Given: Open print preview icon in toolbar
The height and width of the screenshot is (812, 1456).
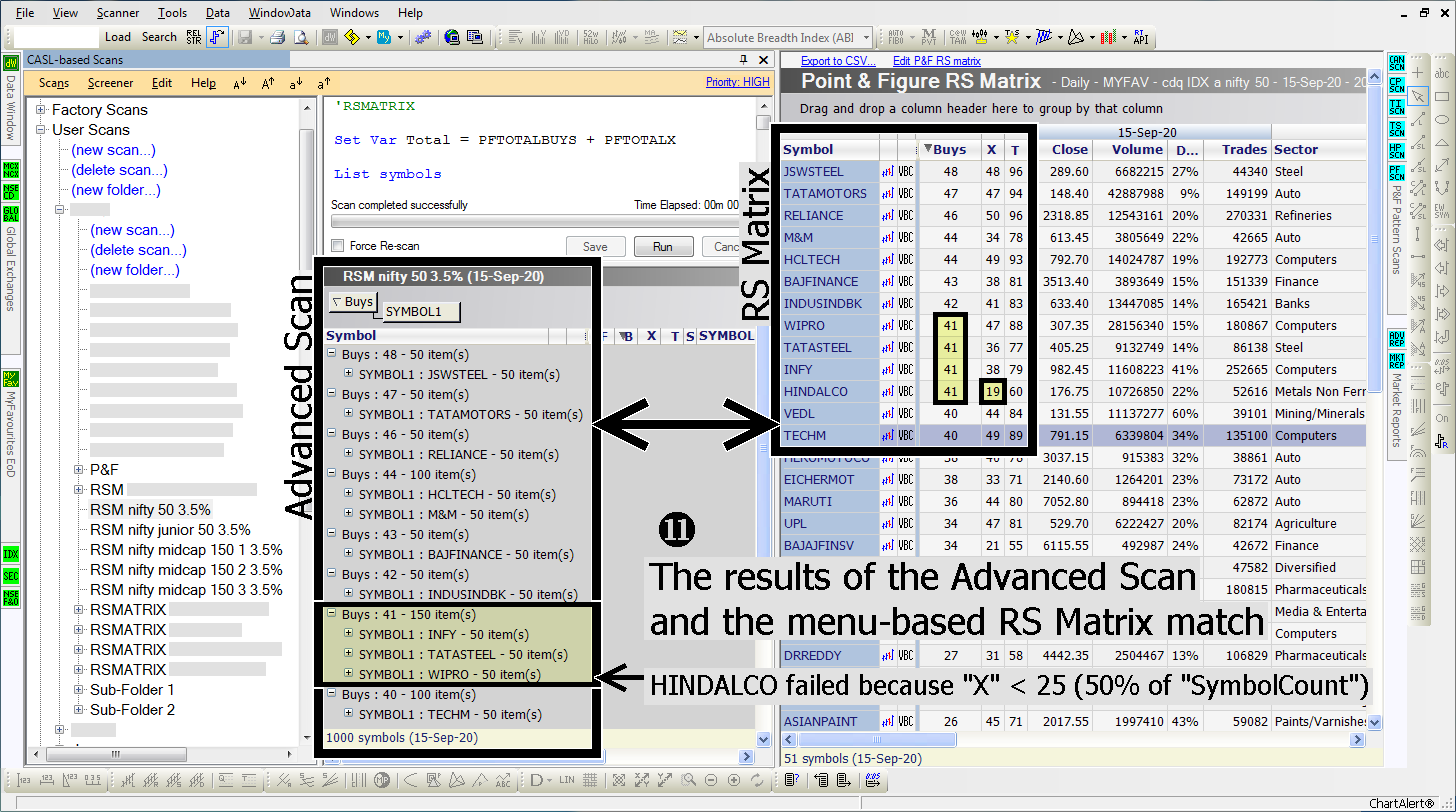Looking at the screenshot, I should [300, 37].
